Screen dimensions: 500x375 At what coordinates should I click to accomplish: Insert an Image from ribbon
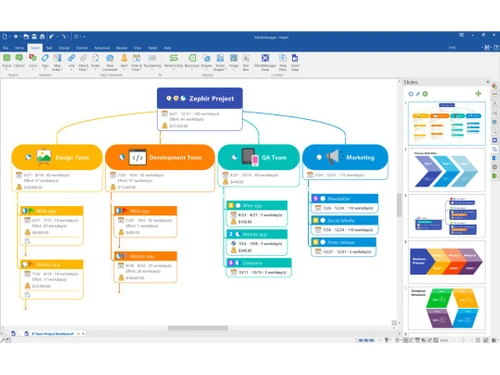tap(234, 58)
